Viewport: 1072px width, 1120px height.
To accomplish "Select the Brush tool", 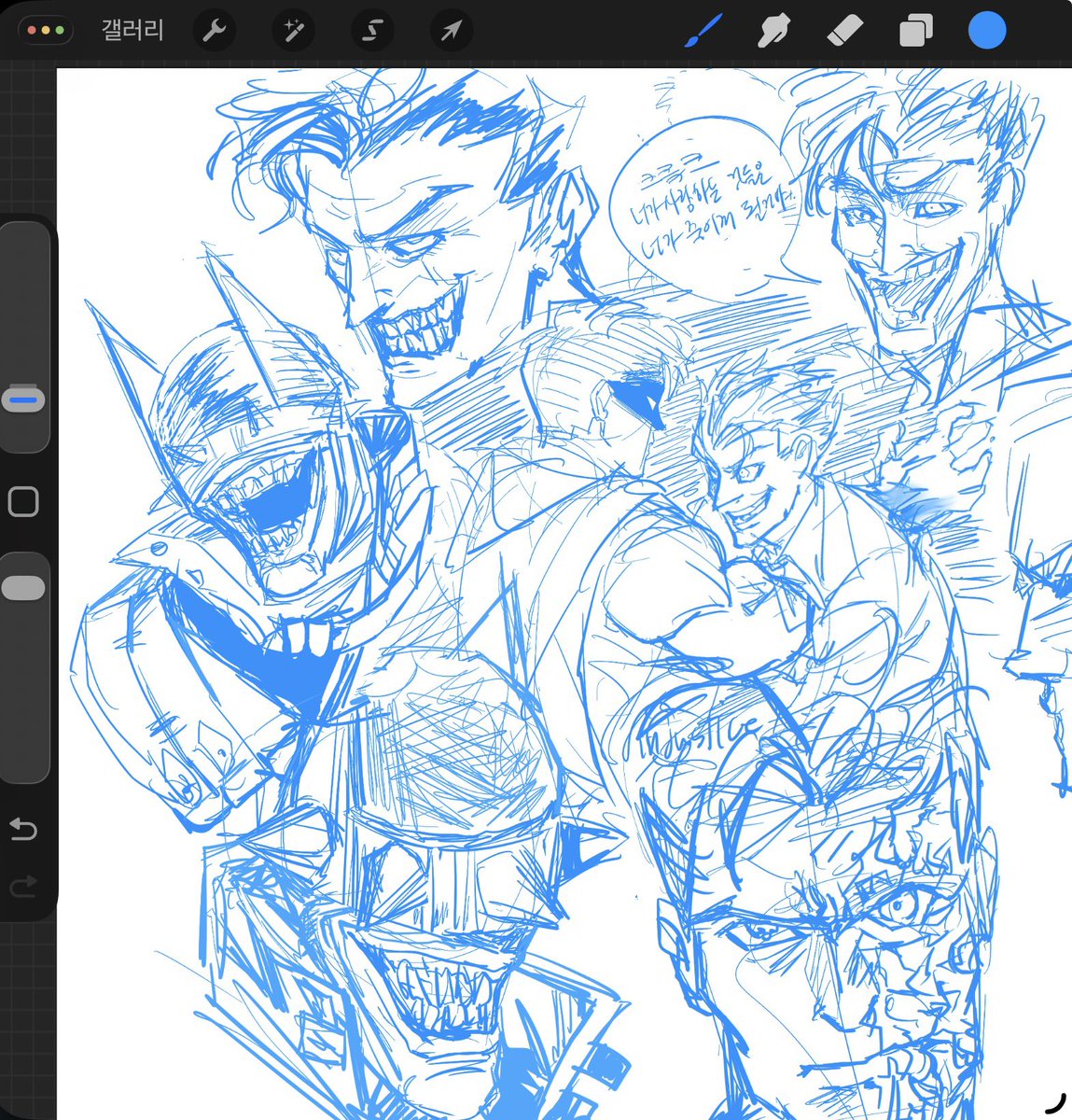I will (x=703, y=32).
